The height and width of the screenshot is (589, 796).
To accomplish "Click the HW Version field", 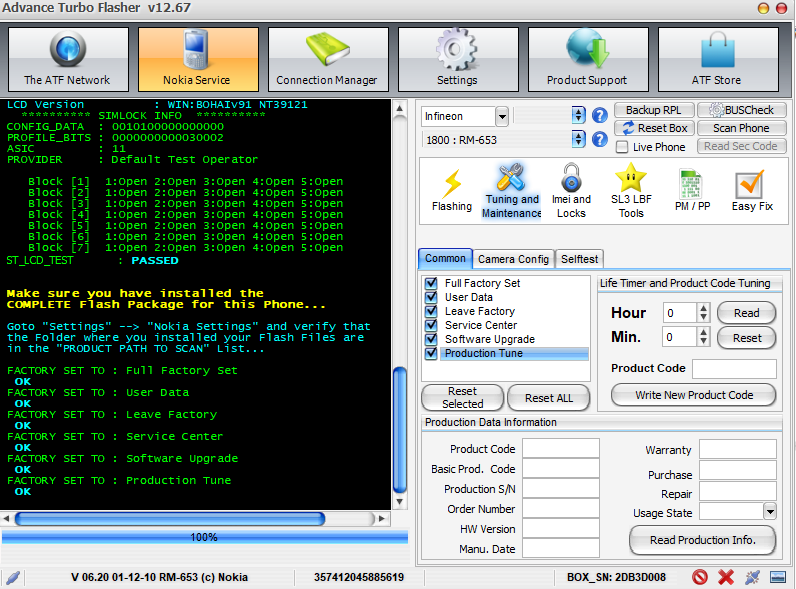I will point(561,529).
